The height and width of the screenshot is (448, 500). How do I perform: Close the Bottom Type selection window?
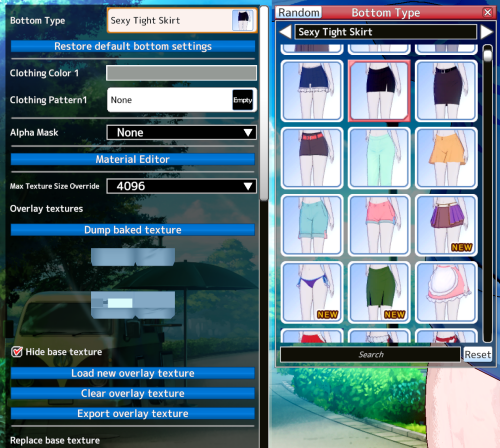click(x=488, y=13)
